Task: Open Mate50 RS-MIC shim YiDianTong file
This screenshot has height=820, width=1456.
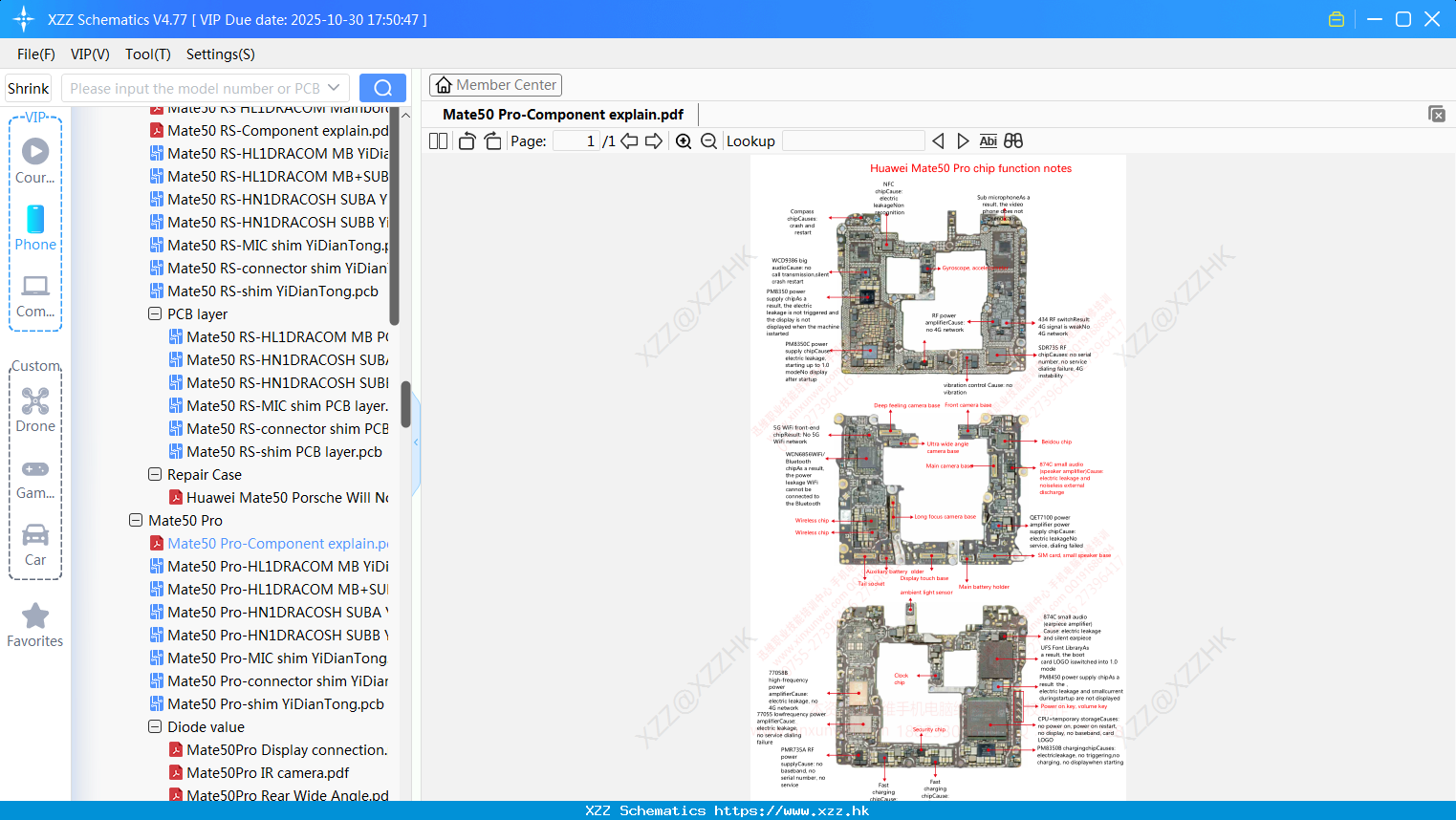Action: (269, 245)
